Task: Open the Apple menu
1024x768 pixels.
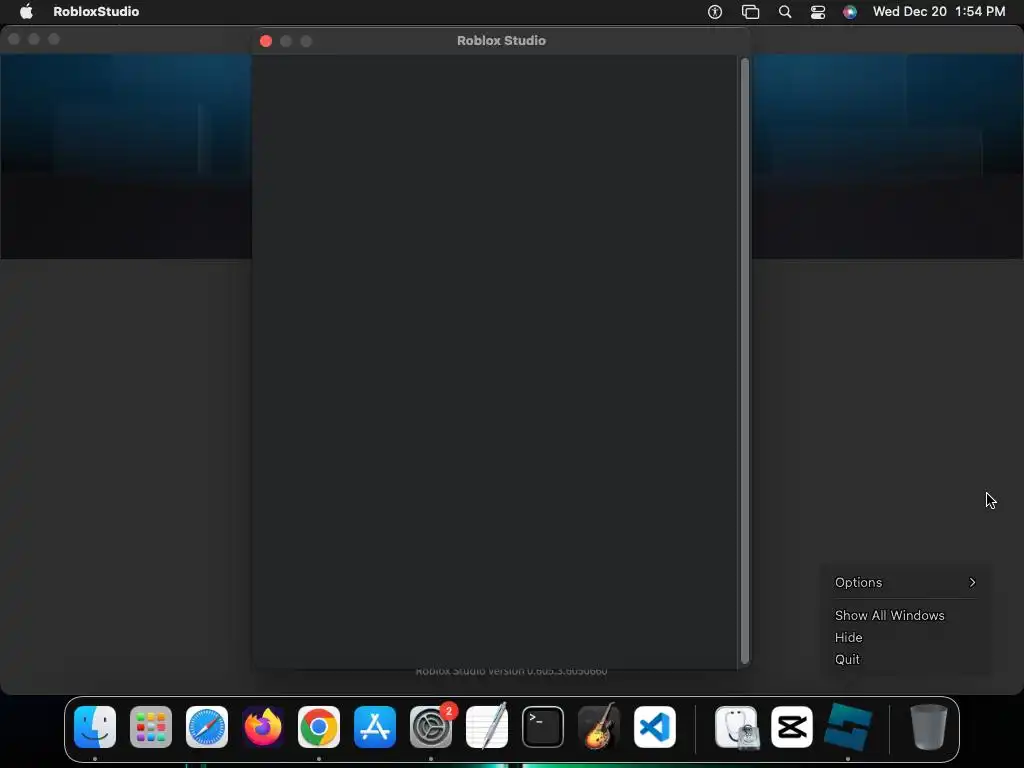Action: click(26, 11)
